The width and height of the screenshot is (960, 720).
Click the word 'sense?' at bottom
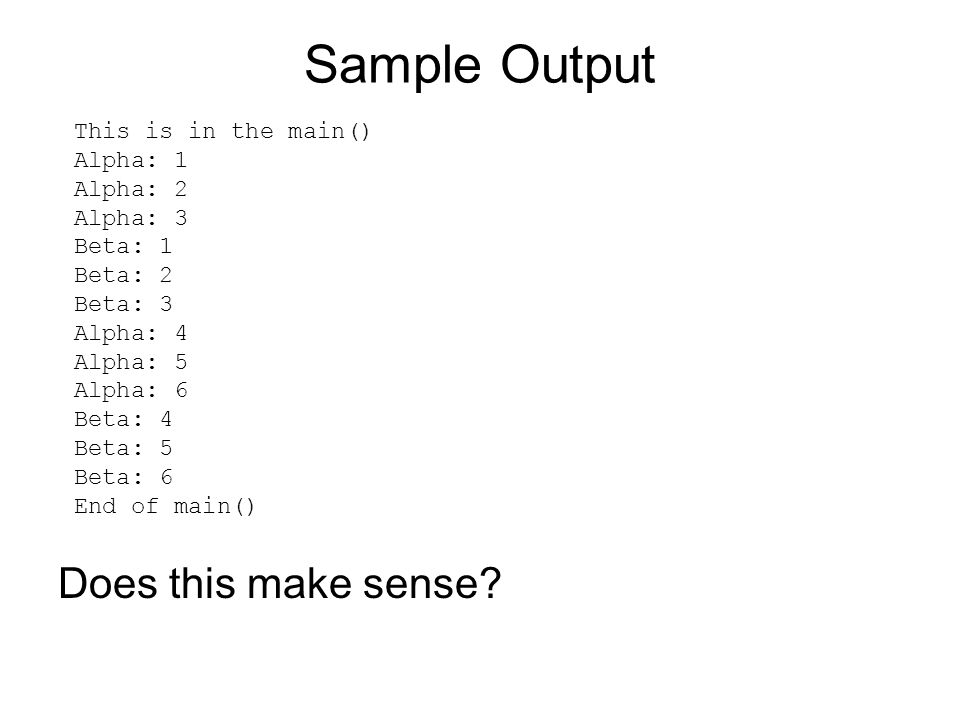(x=432, y=583)
